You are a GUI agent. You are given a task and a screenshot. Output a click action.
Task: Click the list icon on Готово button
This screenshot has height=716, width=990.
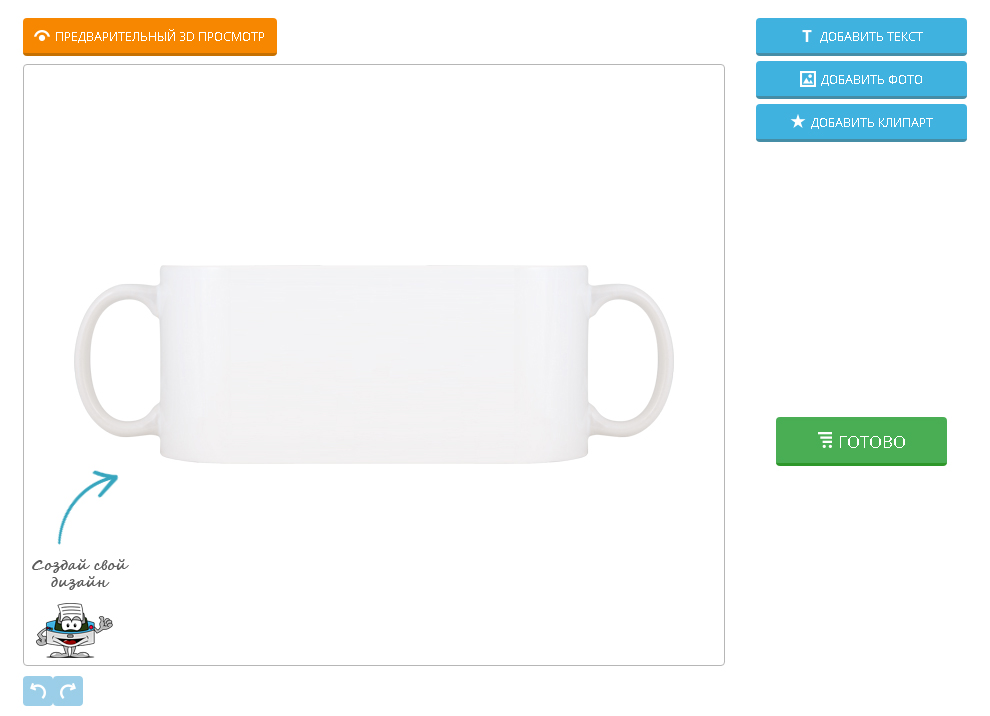pos(825,440)
